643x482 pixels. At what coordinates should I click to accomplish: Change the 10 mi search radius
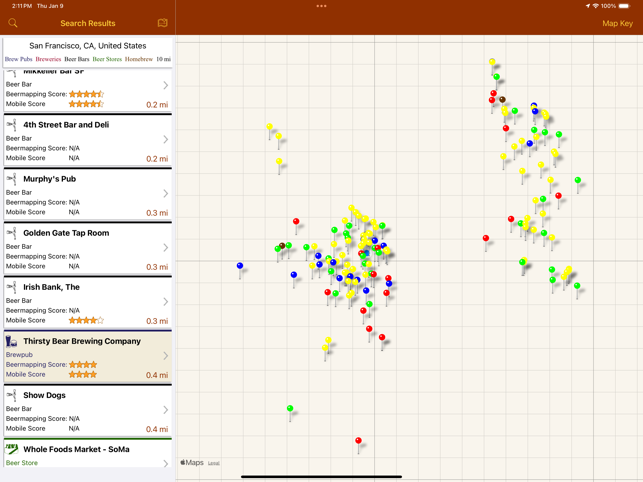pyautogui.click(x=163, y=59)
